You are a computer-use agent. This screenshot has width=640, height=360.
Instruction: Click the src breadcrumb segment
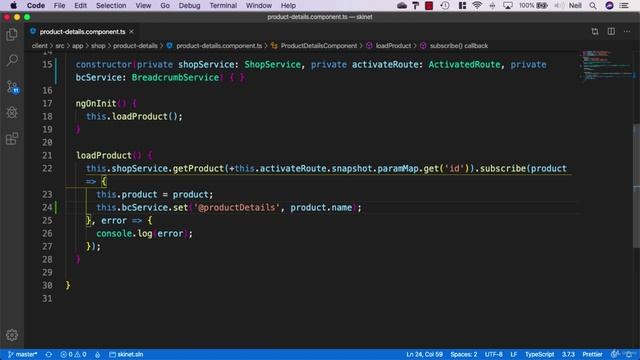click(x=60, y=46)
